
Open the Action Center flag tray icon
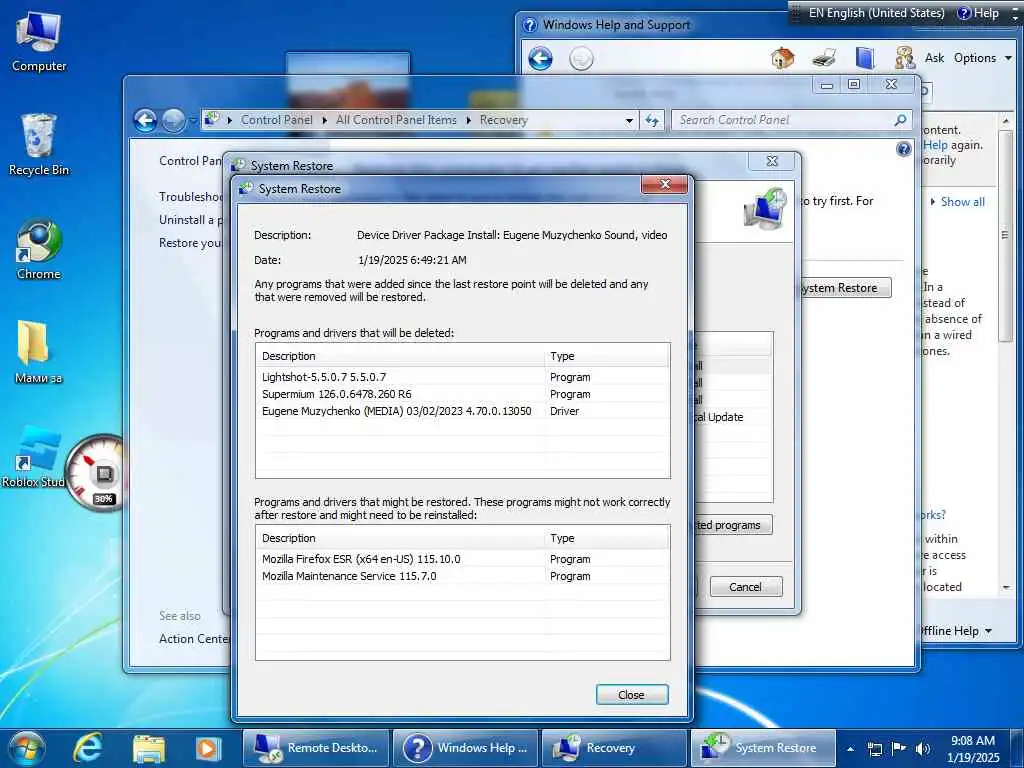pos(899,748)
